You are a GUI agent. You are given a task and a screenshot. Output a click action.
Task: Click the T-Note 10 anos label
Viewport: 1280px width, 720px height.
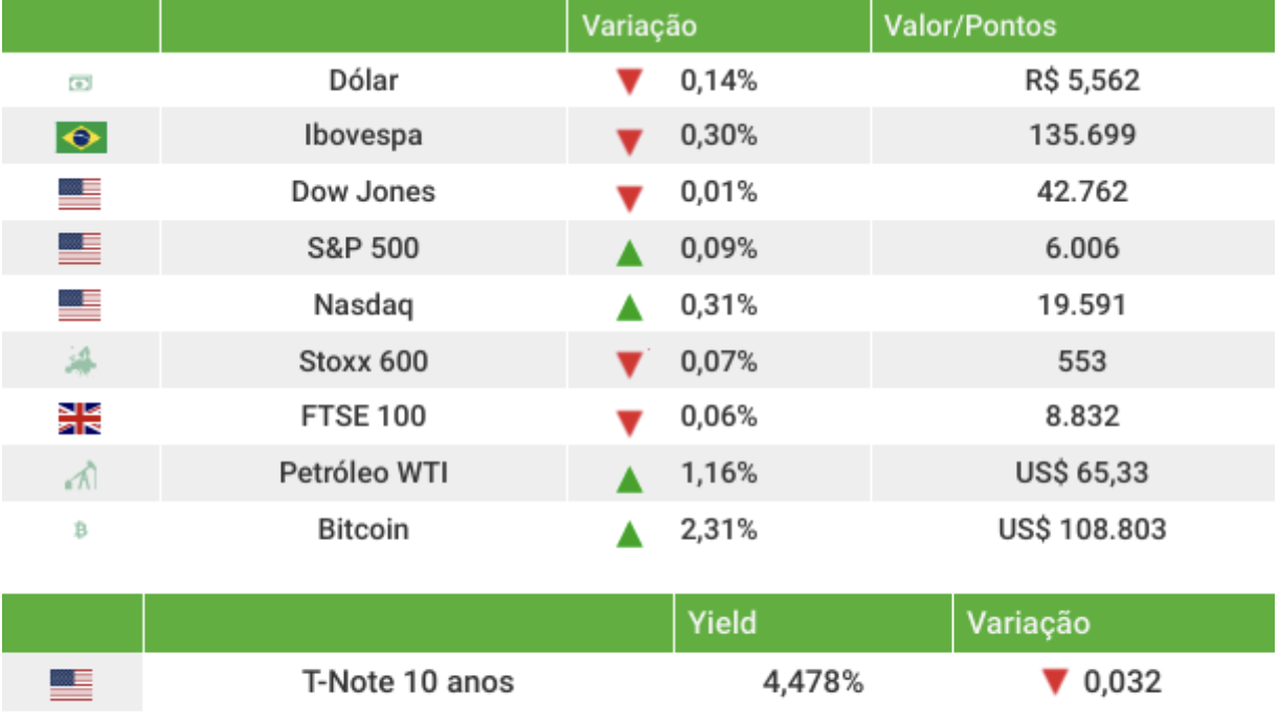(x=408, y=683)
